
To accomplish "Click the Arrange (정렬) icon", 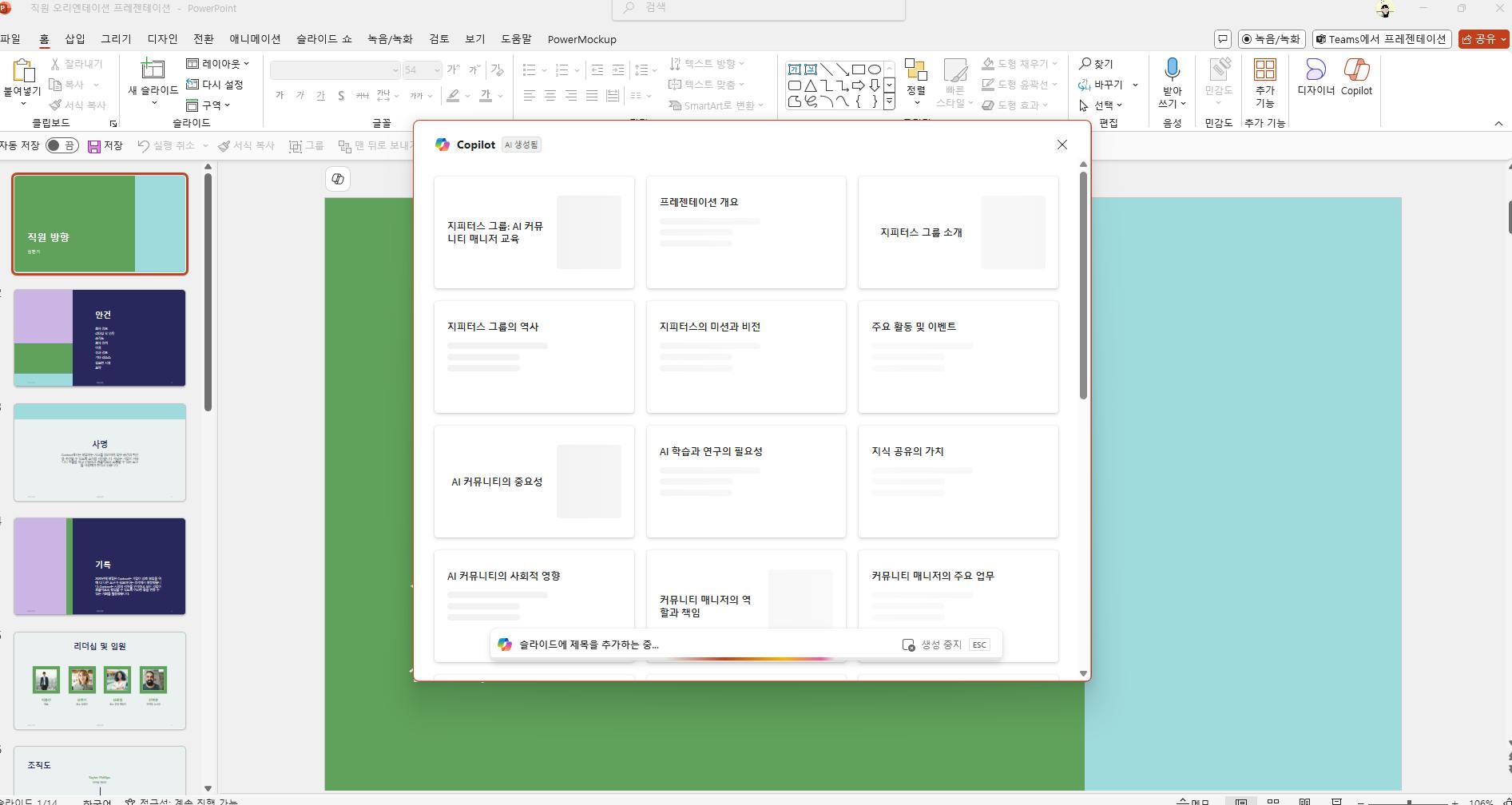I will [x=916, y=70].
